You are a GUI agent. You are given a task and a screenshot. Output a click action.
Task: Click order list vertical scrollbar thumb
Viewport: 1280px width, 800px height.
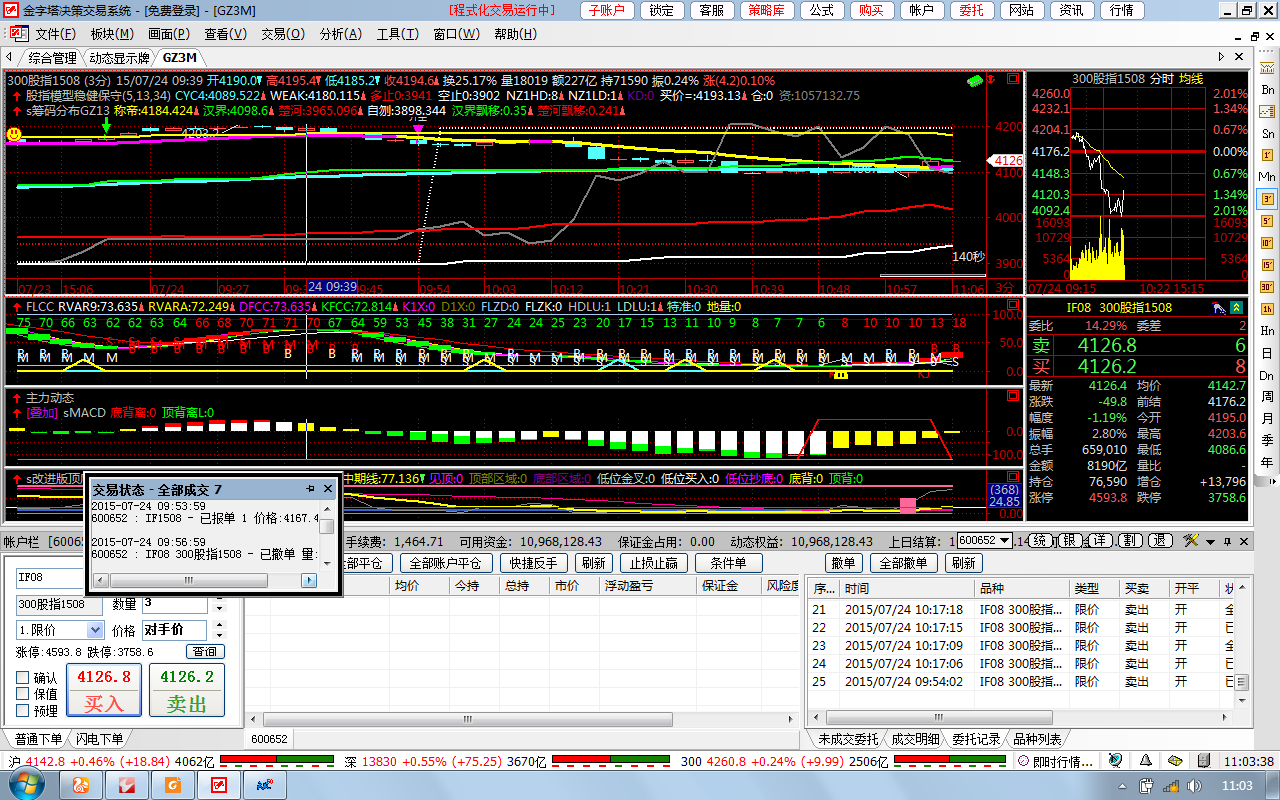(1242, 682)
